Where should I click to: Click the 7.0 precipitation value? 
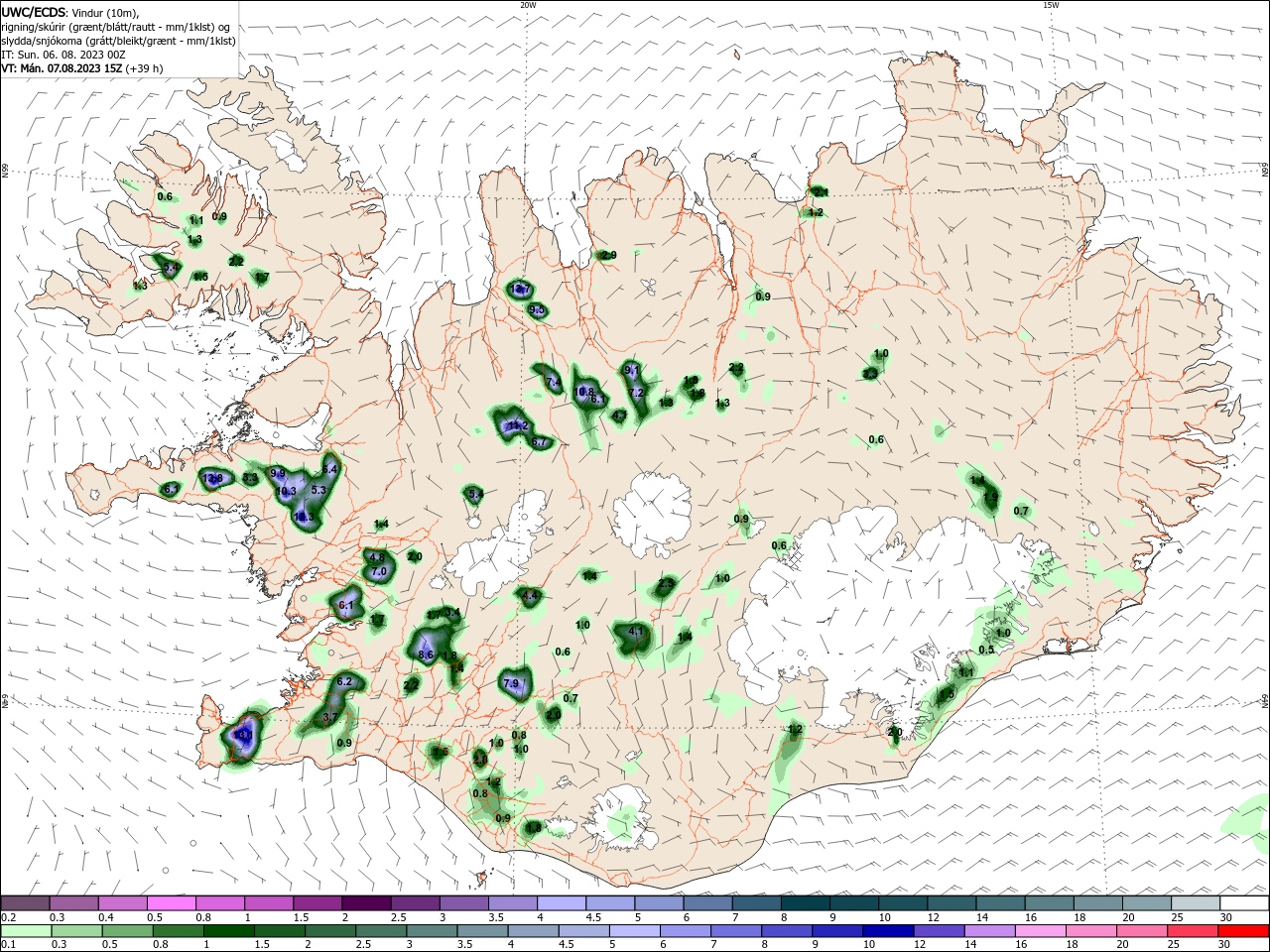click(x=378, y=572)
